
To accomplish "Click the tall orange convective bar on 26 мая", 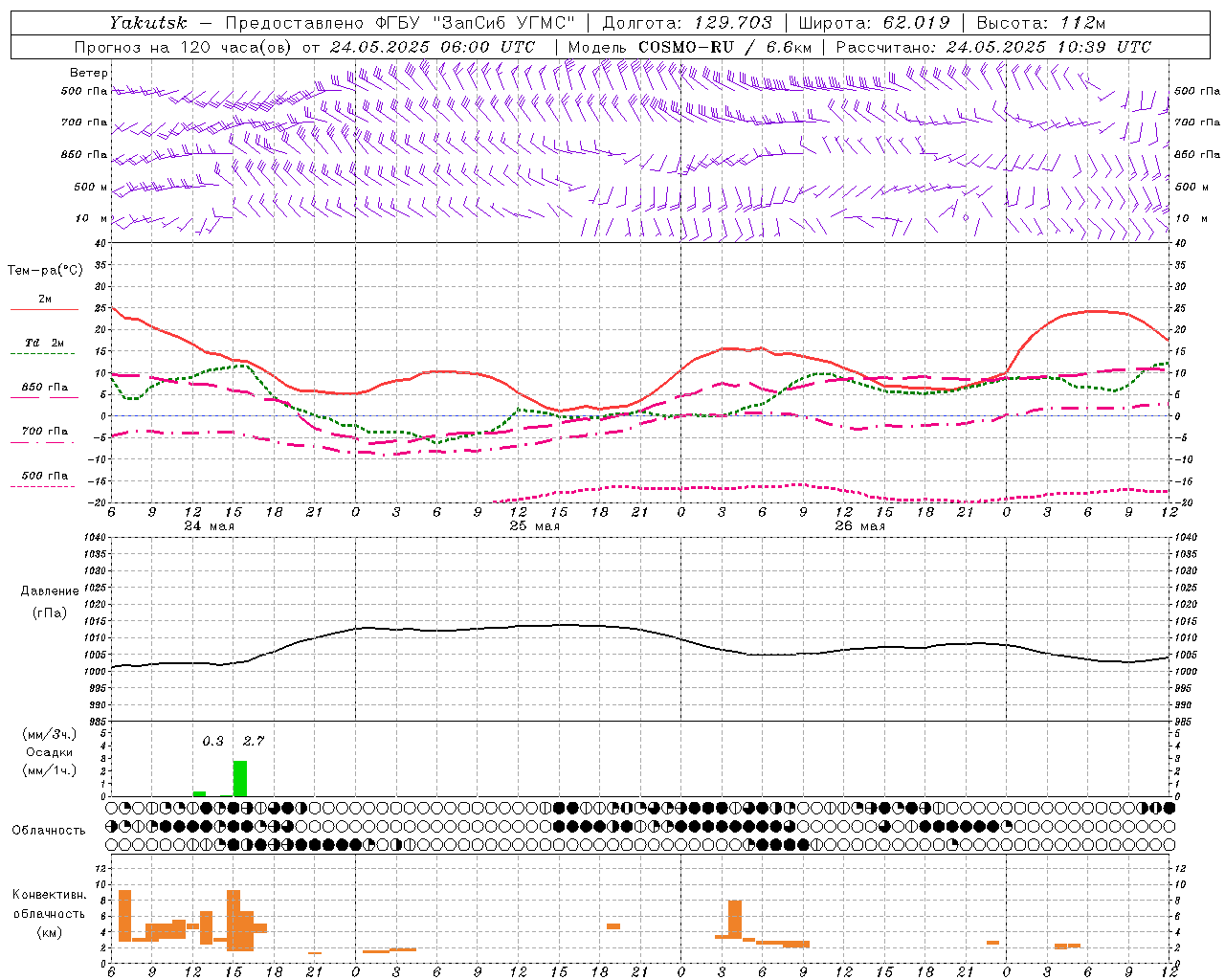I will pyautogui.click(x=735, y=919).
